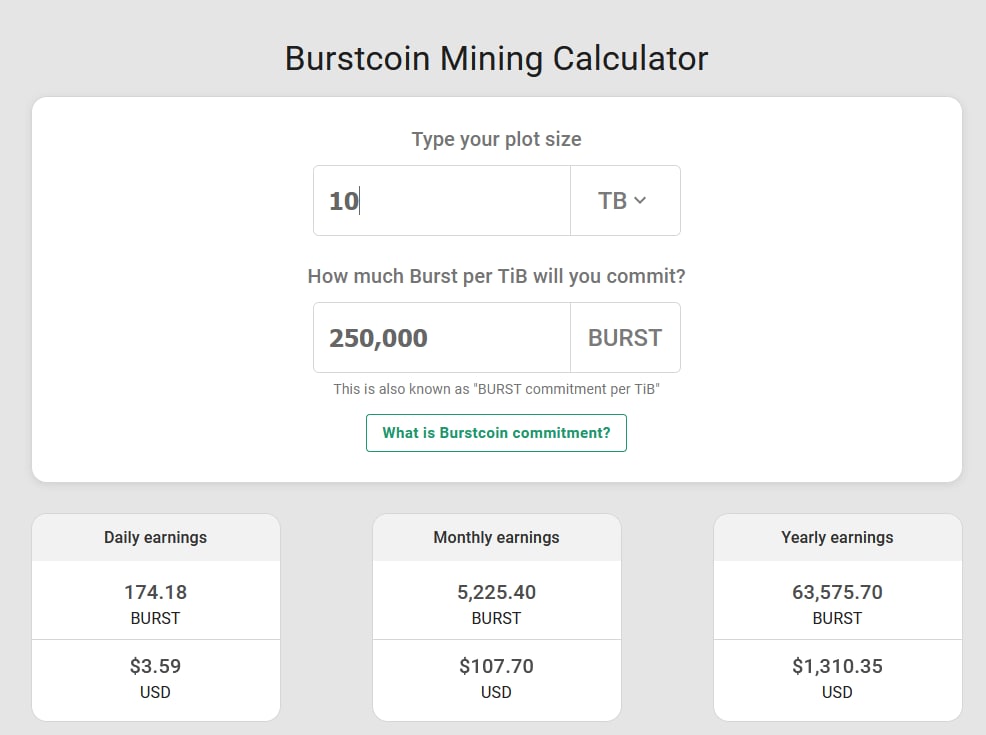Click the 63,575.70 BURST yearly value
986x735 pixels.
837,592
